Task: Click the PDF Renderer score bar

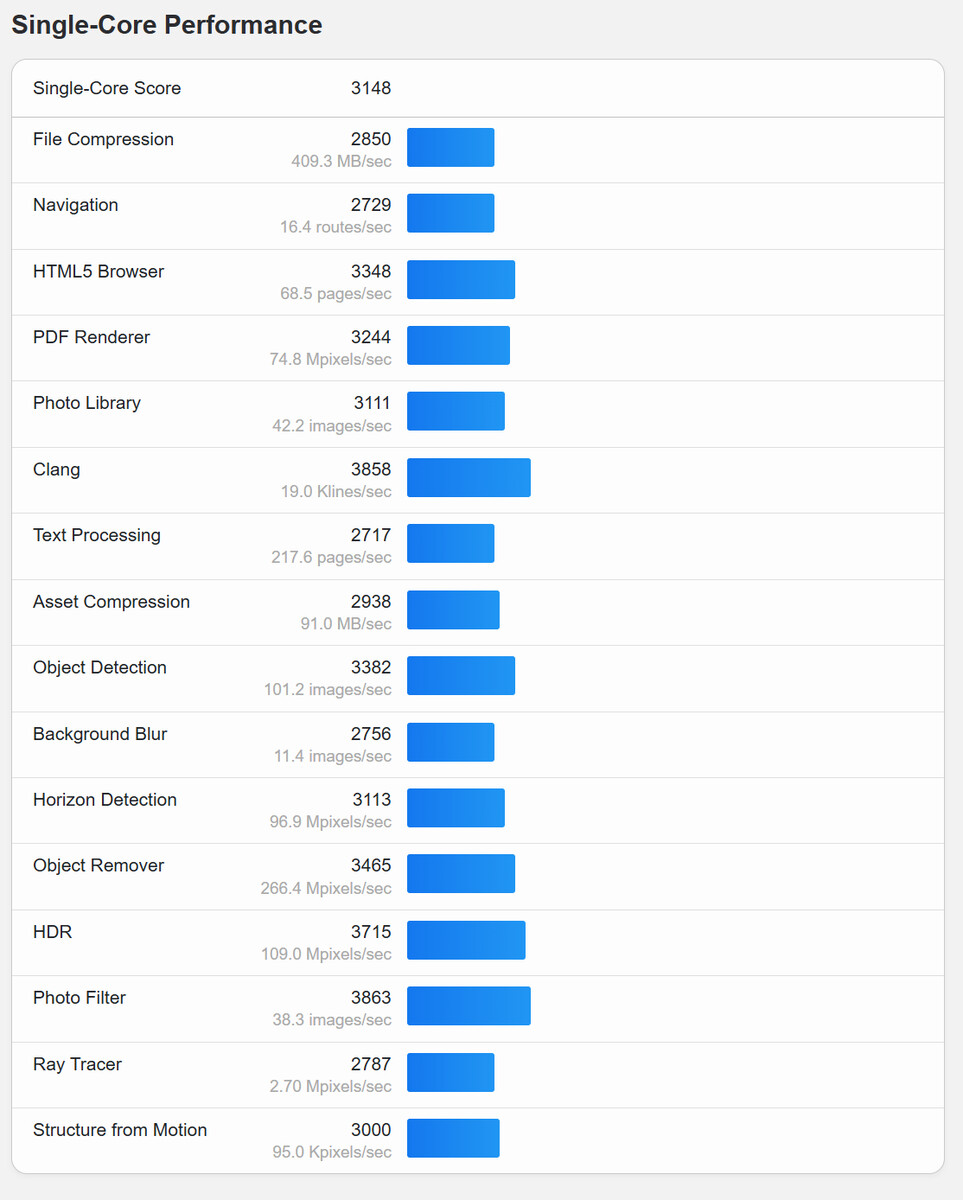Action: click(458, 345)
